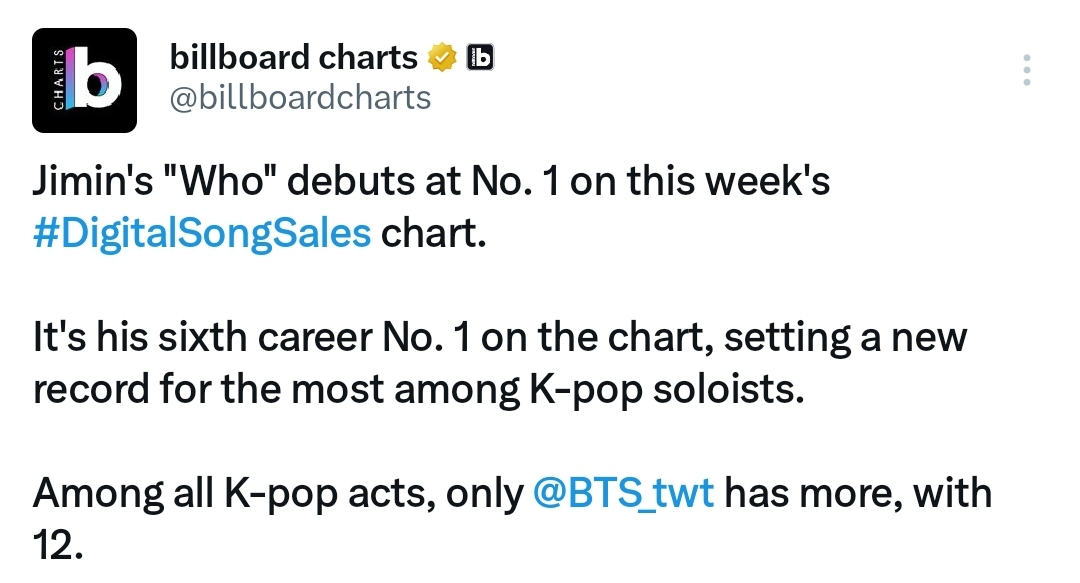The width and height of the screenshot is (1080, 583).
Task: Click the vertical CHARTS text on avatar
Action: click(x=59, y=79)
